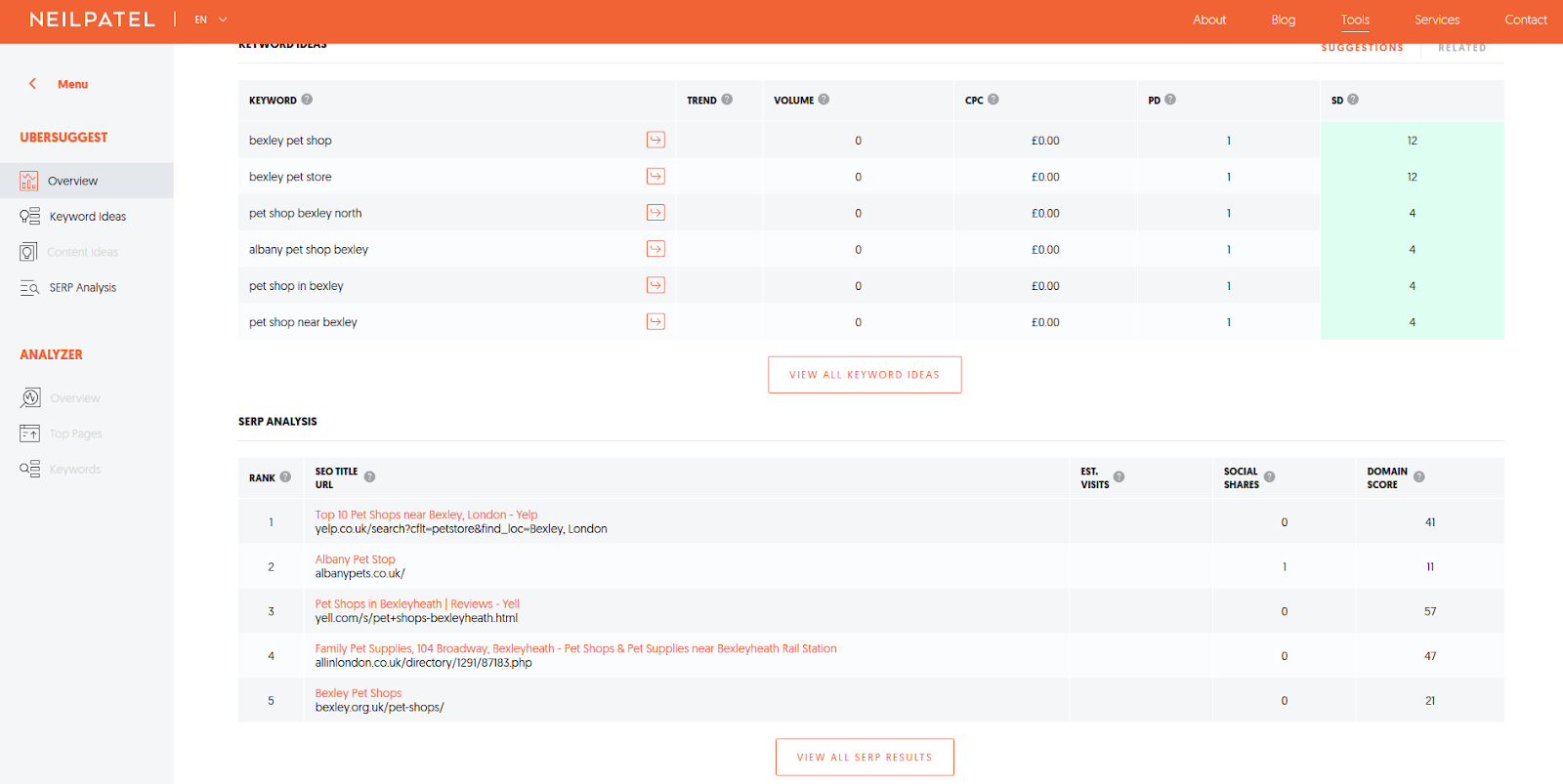Switch to the Related tab
This screenshot has width=1563, height=784.
point(1462,48)
